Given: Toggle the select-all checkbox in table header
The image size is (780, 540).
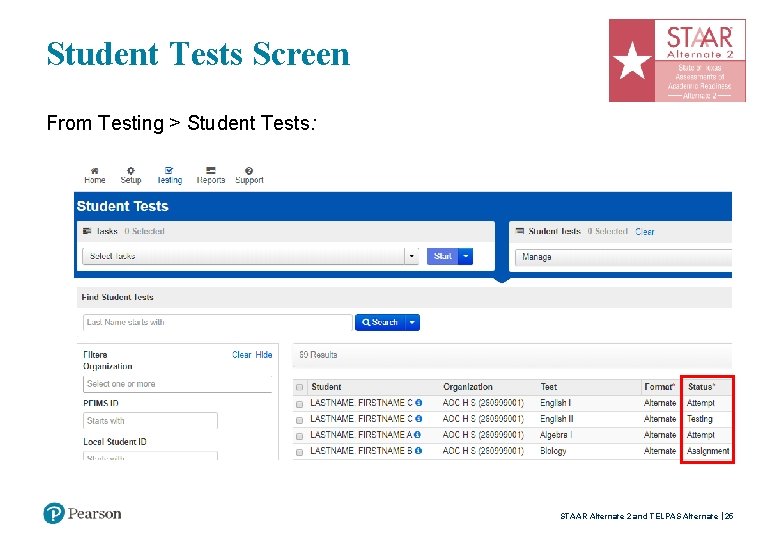Looking at the screenshot, I should (x=299, y=387).
